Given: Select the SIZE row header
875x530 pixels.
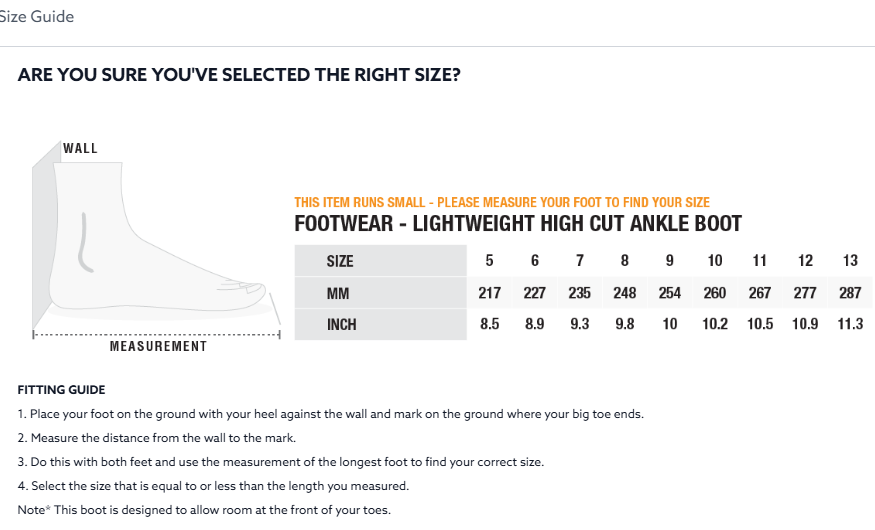Looking at the screenshot, I should 340,261.
